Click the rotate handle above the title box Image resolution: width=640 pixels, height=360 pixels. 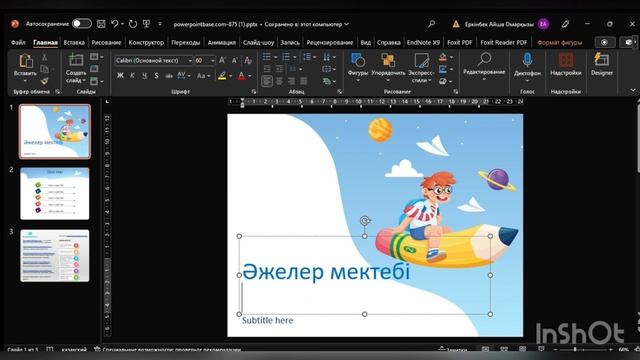[x=365, y=221]
